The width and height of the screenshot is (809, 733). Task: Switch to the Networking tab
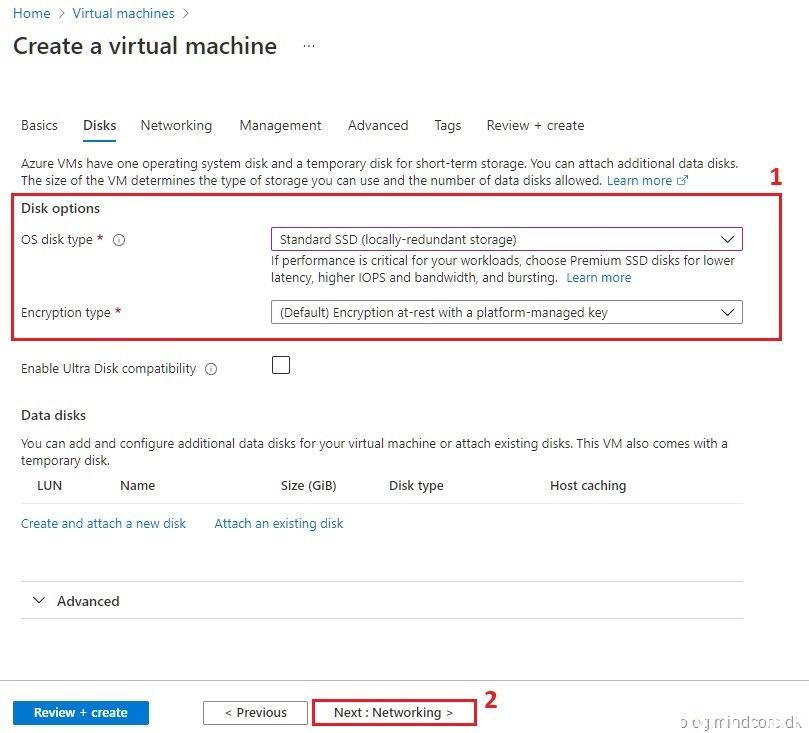[176, 125]
